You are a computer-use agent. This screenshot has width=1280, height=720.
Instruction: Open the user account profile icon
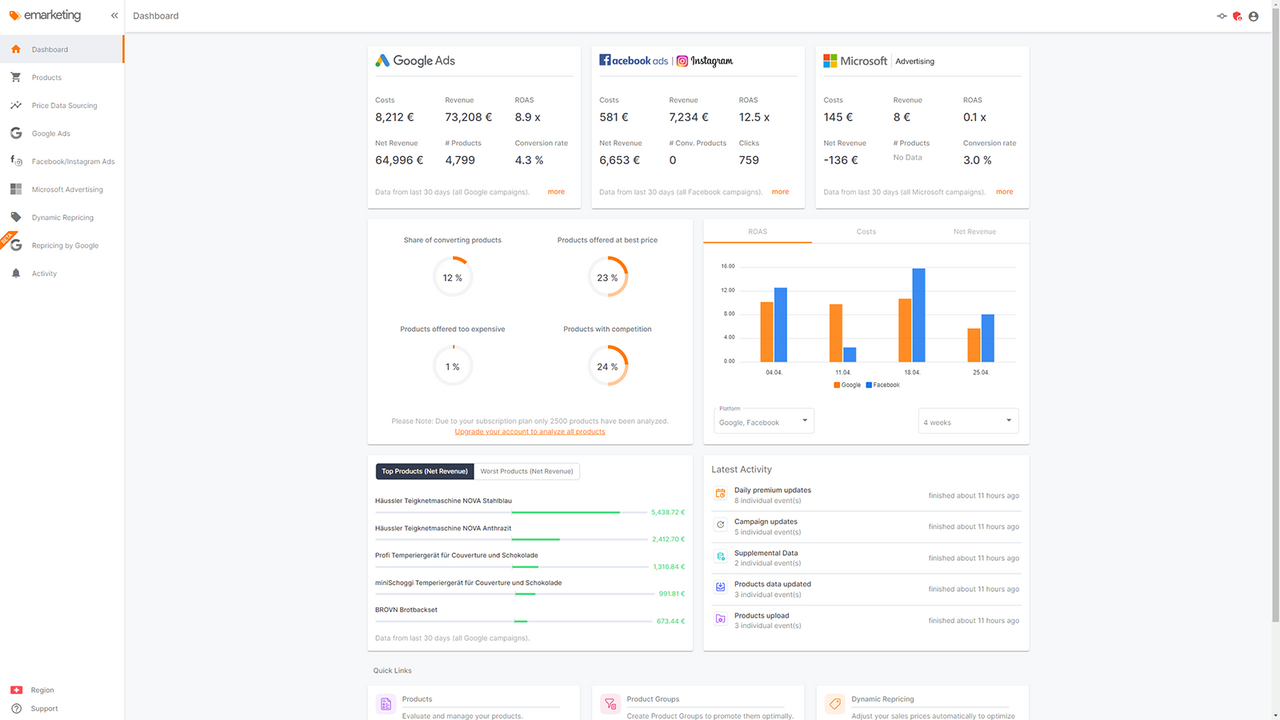(1253, 16)
